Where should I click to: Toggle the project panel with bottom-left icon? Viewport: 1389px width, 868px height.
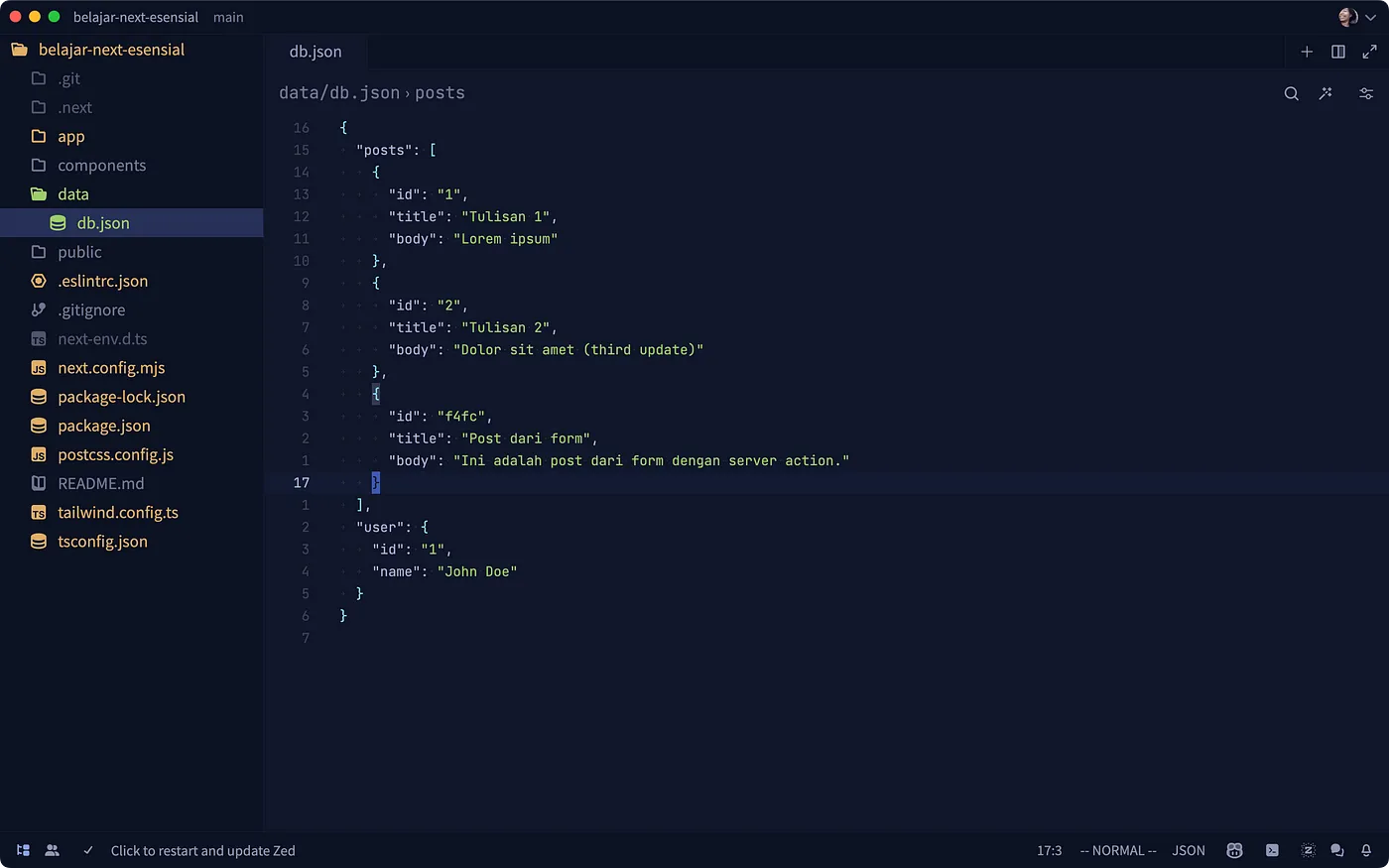pos(24,850)
